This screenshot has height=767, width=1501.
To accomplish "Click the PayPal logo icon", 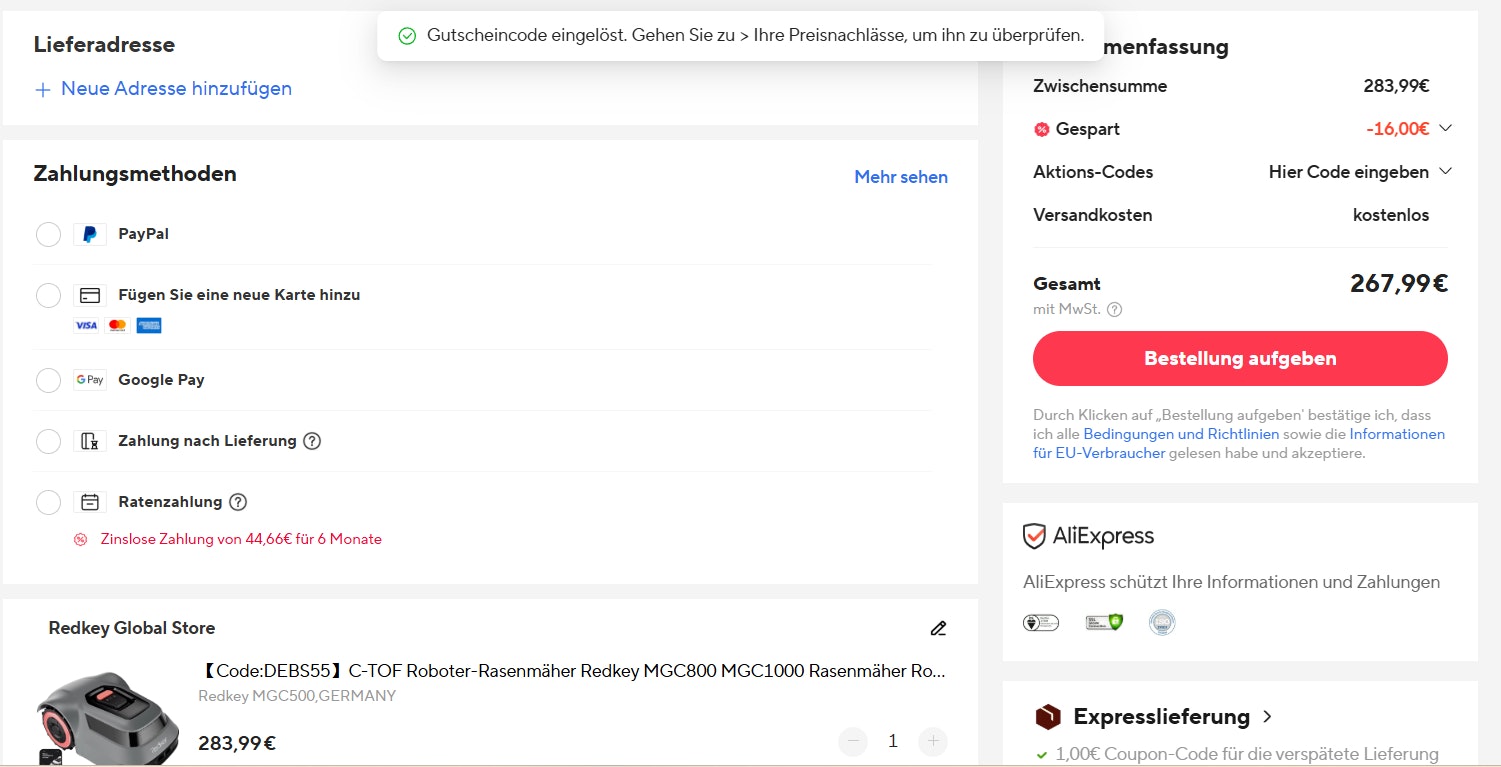I will tap(90, 234).
